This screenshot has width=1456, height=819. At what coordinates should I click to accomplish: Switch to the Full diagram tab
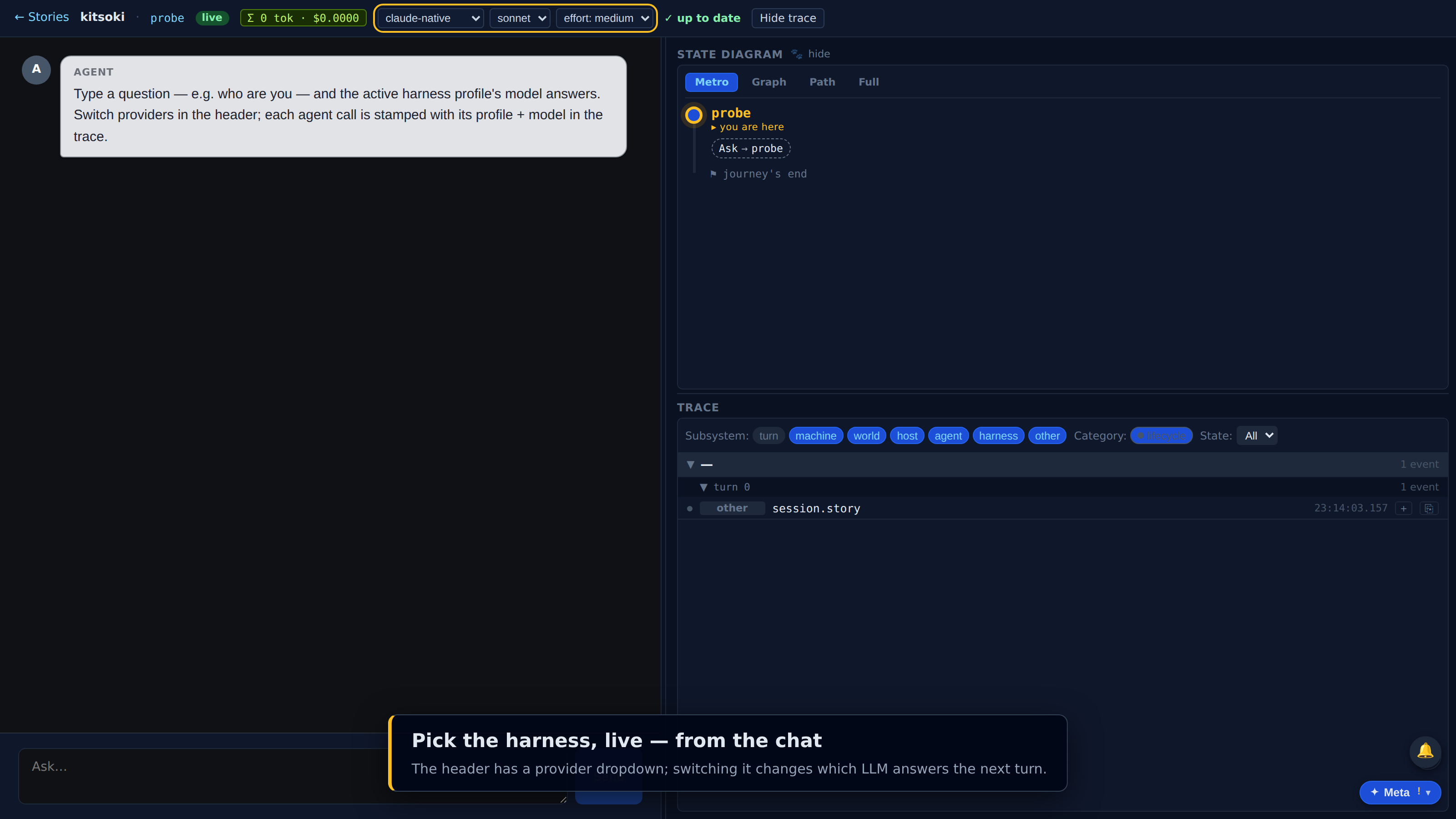click(x=868, y=82)
